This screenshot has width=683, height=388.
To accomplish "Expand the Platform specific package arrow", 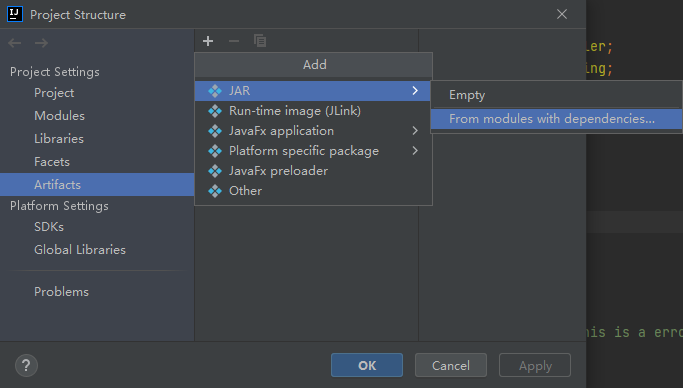I will pos(415,151).
